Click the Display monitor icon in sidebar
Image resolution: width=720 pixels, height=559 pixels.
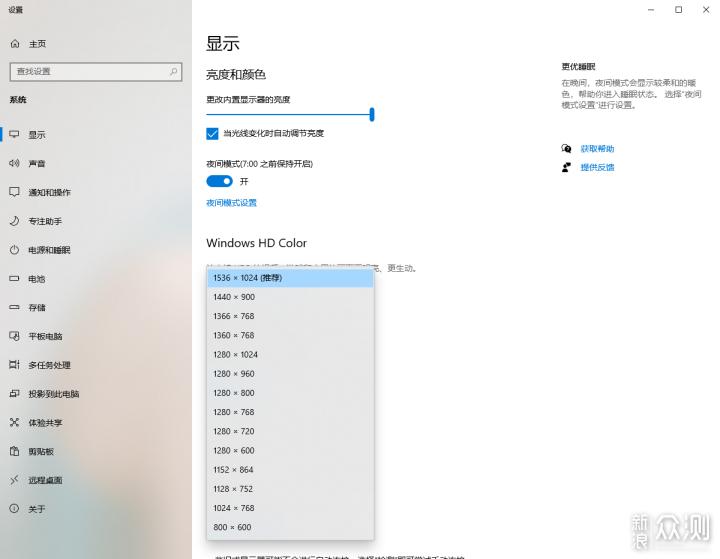(15, 134)
